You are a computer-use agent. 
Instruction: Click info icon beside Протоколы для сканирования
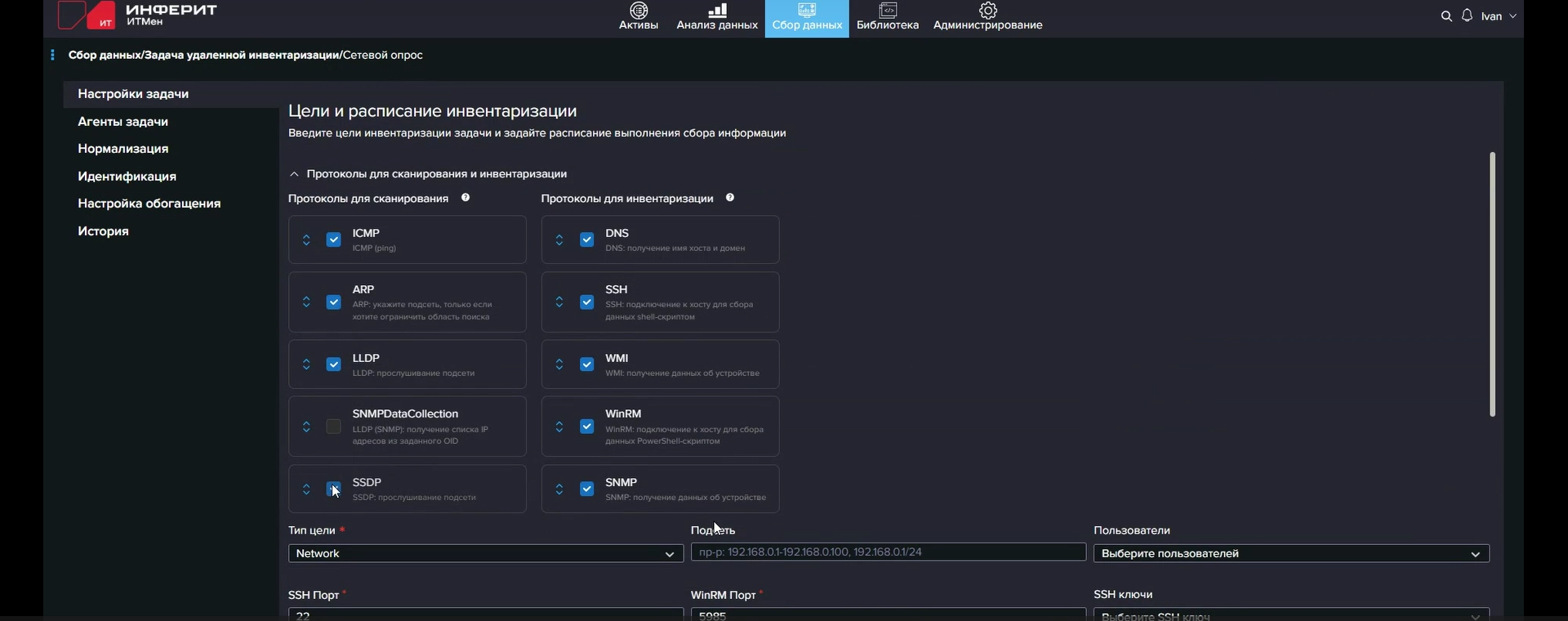click(x=465, y=198)
